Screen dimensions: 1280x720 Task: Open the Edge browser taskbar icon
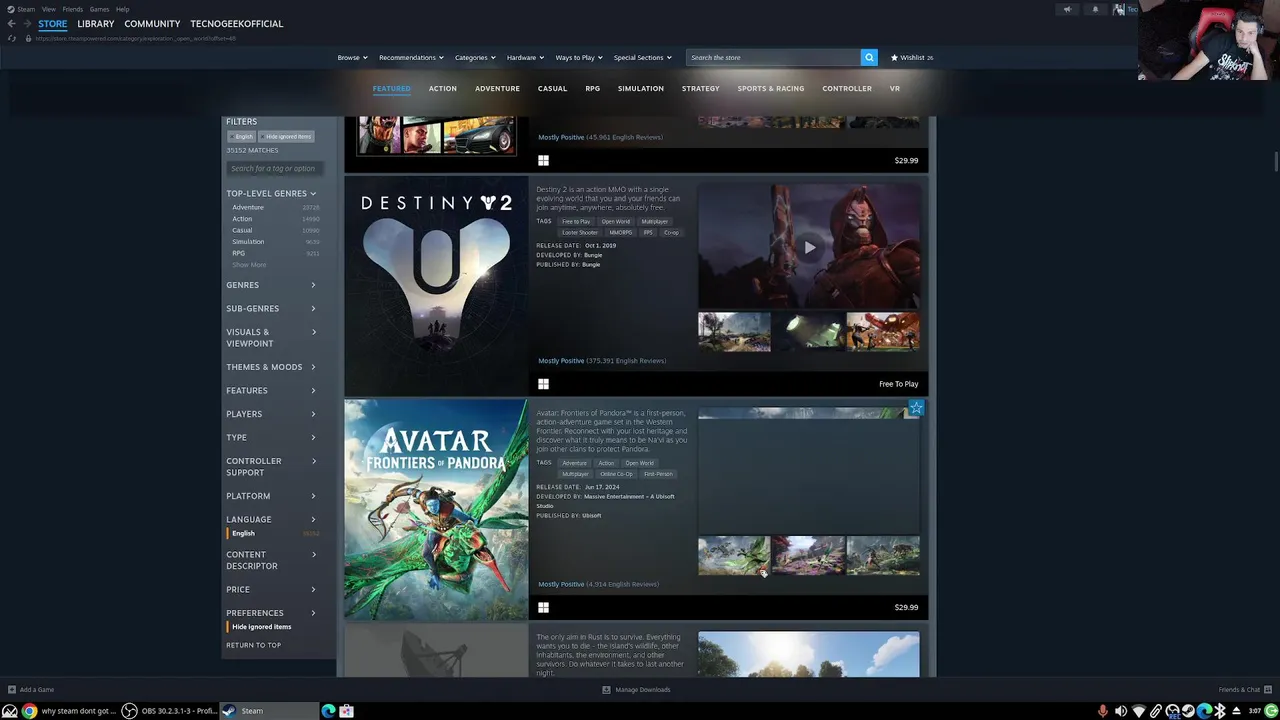(328, 711)
